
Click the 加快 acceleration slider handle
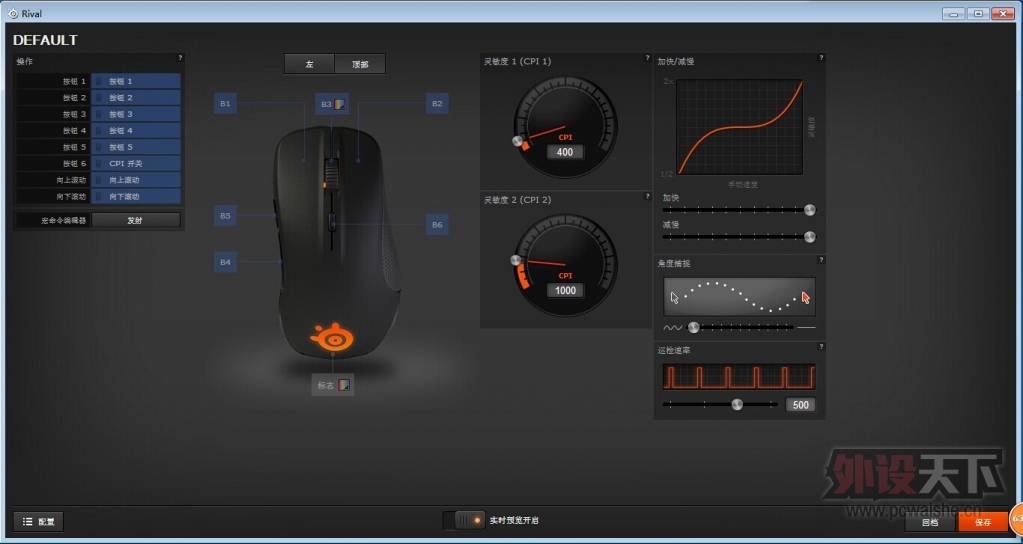[x=810, y=210]
